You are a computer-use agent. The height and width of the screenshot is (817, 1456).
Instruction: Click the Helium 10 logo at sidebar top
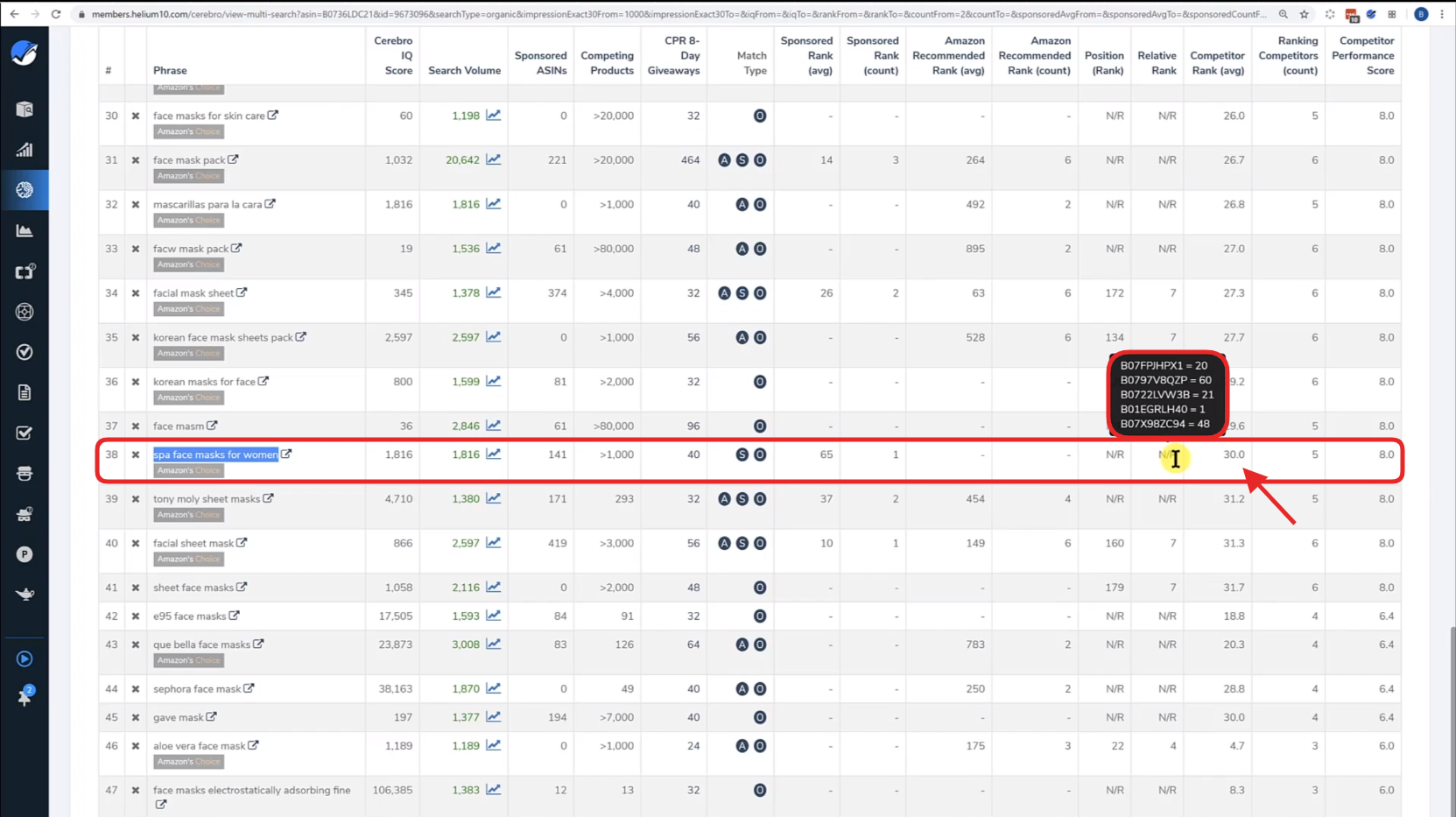25,53
